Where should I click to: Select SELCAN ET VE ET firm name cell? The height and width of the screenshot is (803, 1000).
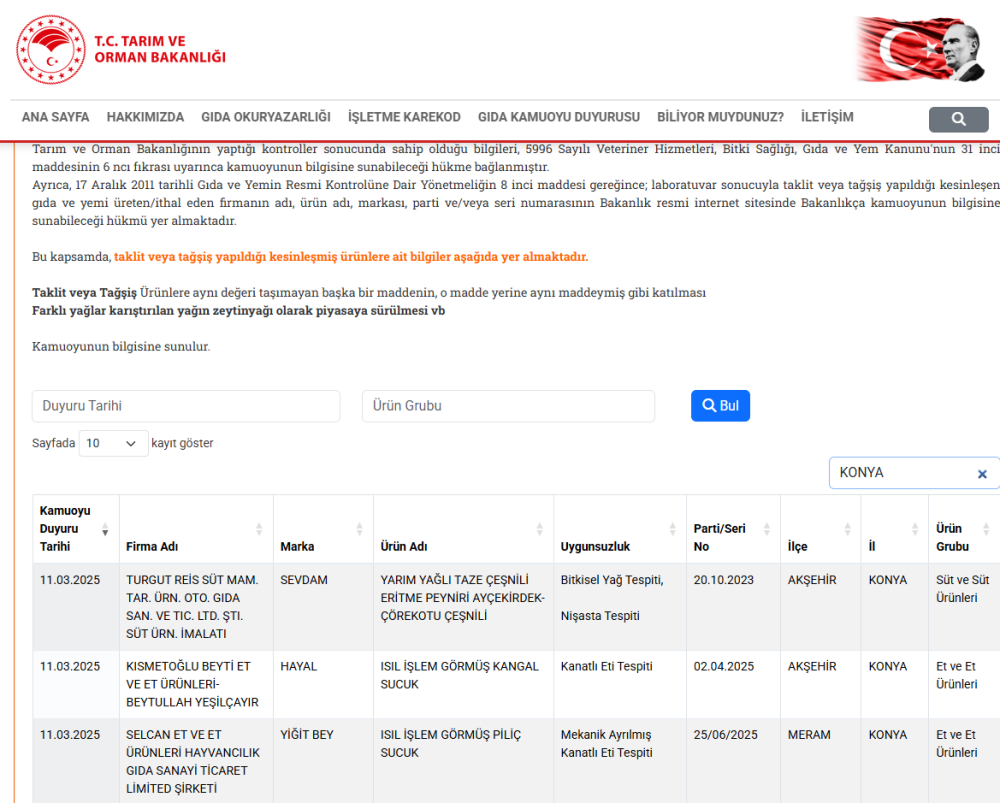pyautogui.click(x=196, y=762)
